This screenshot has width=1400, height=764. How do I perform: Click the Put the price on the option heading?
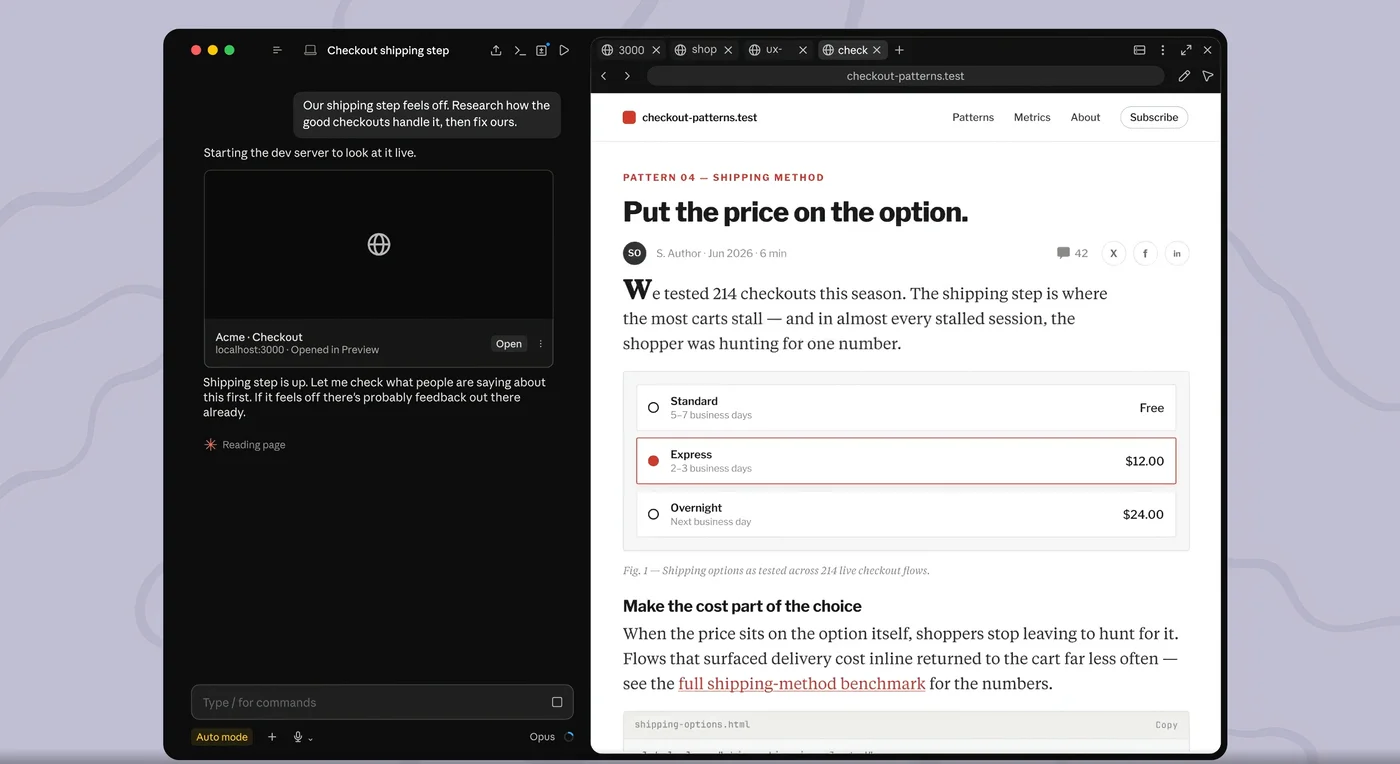[795, 212]
